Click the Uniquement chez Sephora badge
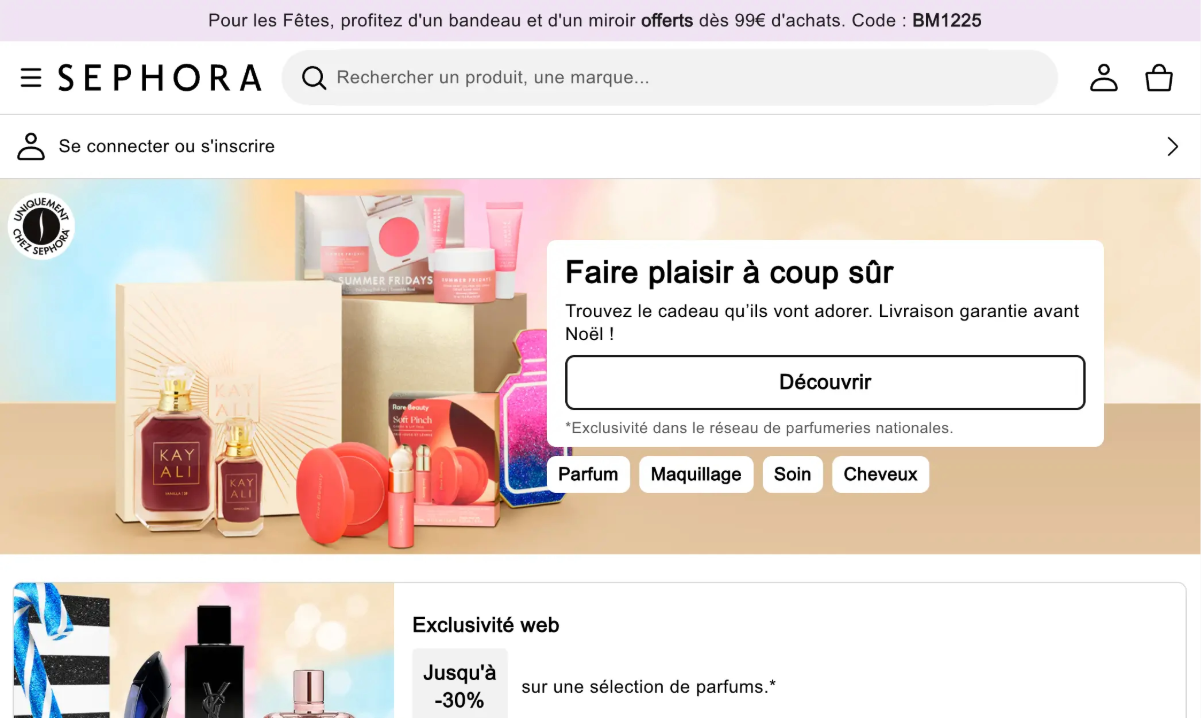The width and height of the screenshot is (1201, 718). (41, 226)
